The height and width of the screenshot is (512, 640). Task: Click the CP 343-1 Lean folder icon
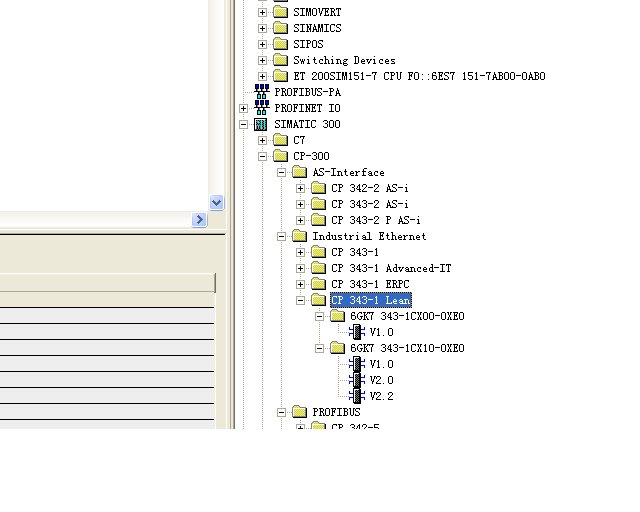click(x=318, y=300)
